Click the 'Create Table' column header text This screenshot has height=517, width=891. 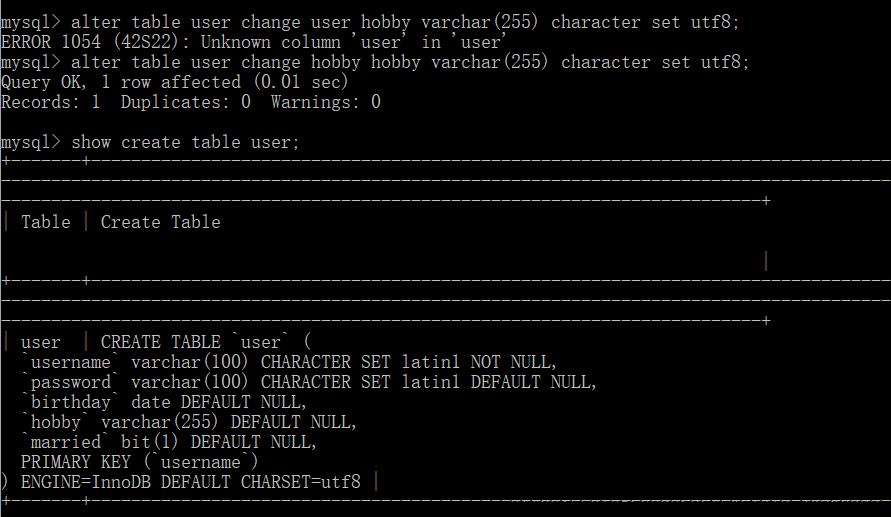(160, 222)
